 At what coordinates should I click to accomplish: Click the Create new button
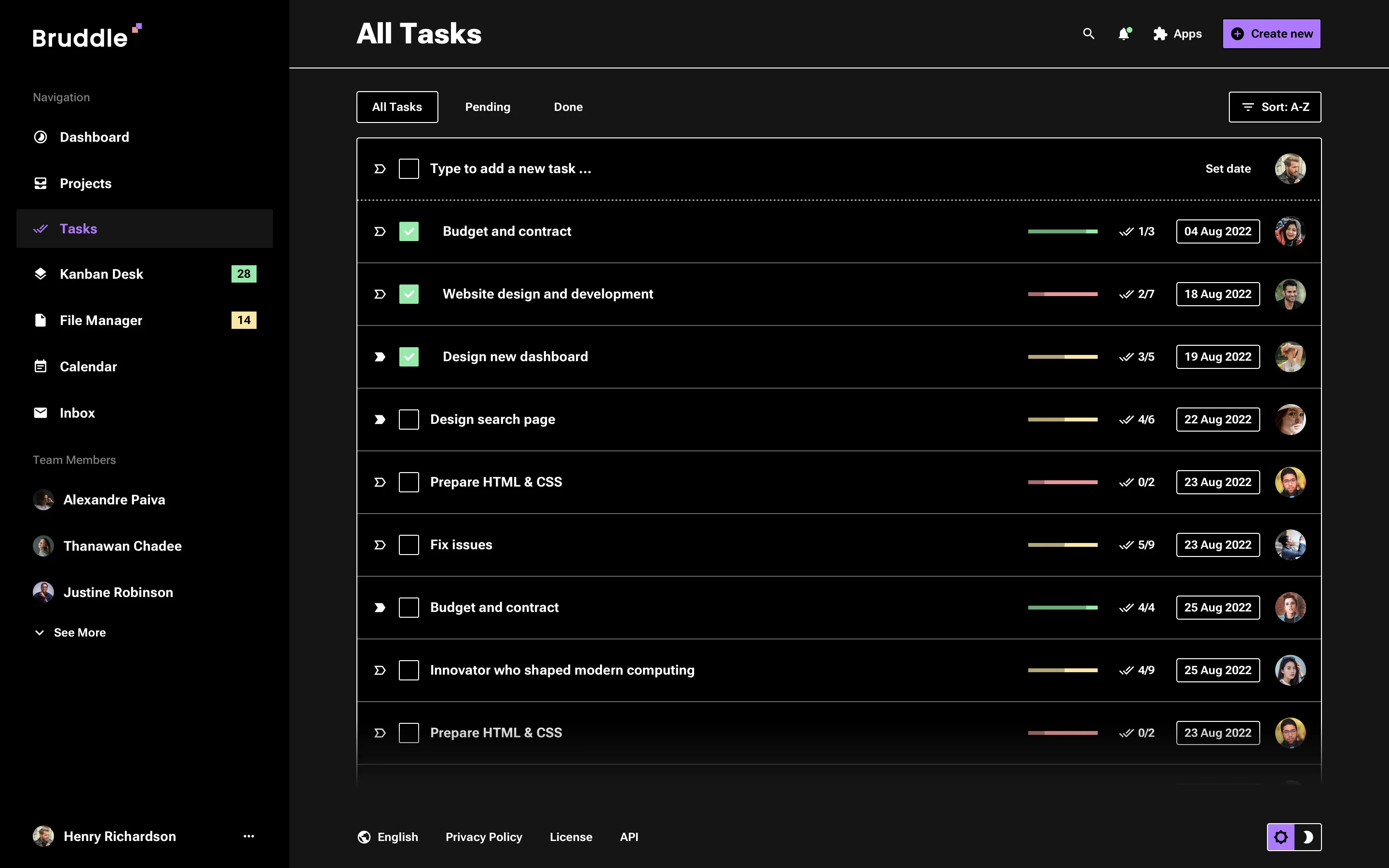tap(1271, 33)
